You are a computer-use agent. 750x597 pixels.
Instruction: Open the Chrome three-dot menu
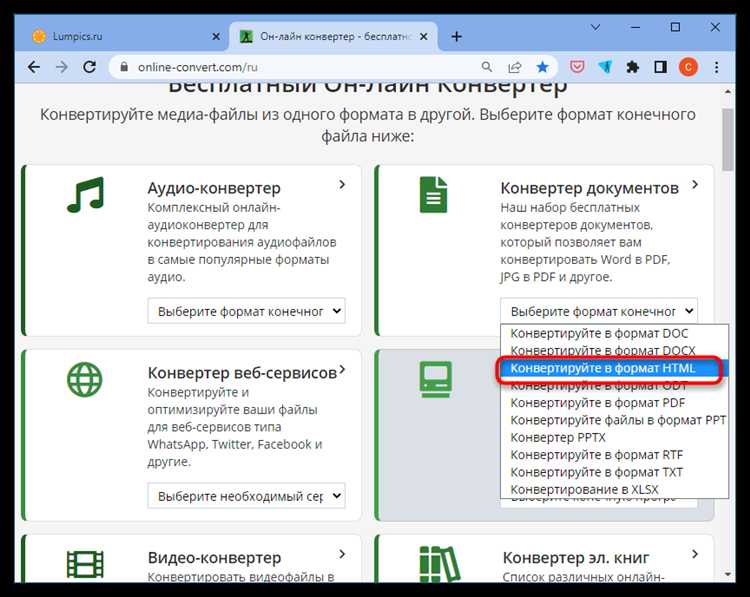[x=717, y=67]
